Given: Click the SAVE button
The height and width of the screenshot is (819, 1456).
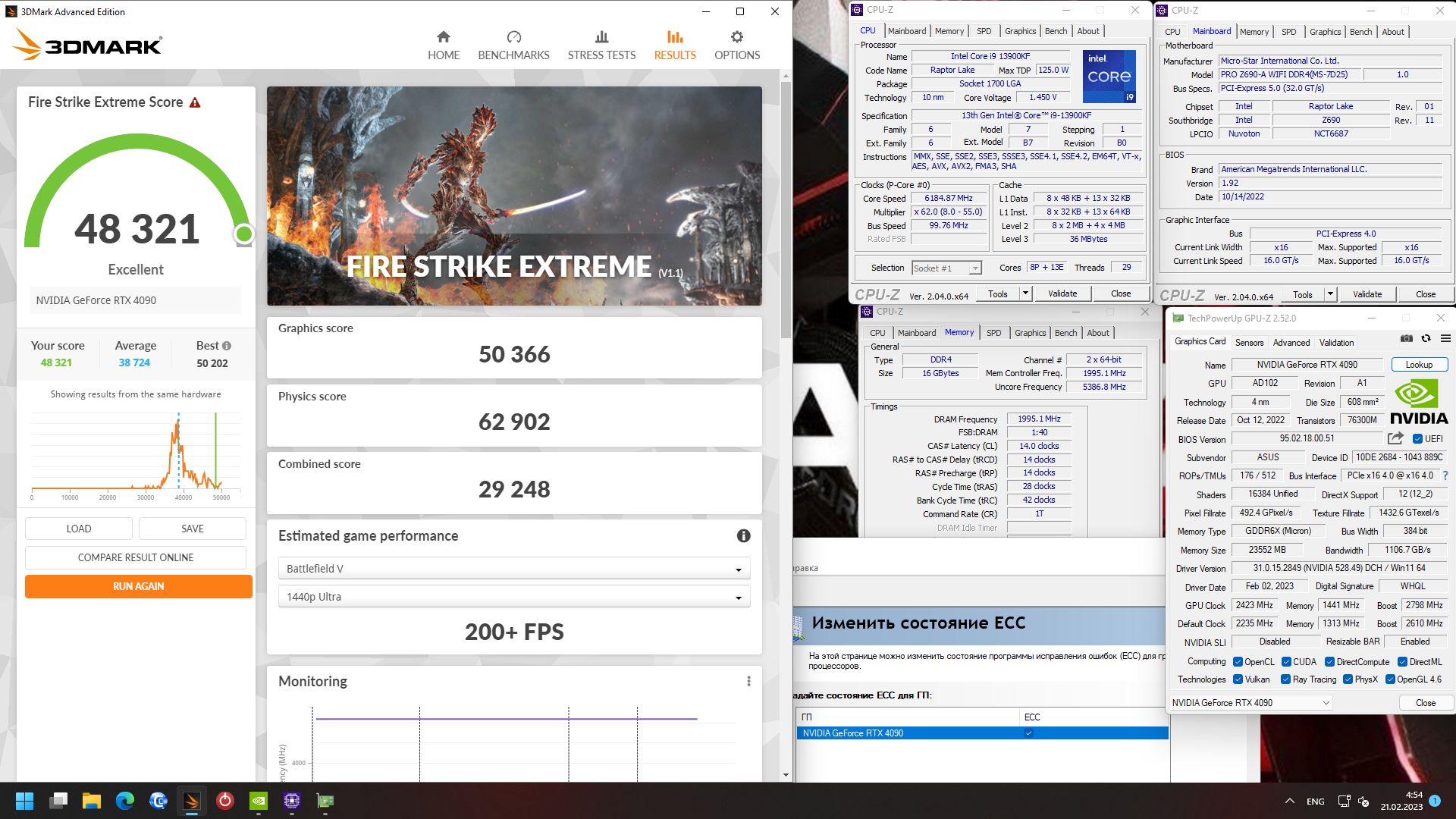Looking at the screenshot, I should pyautogui.click(x=193, y=529).
